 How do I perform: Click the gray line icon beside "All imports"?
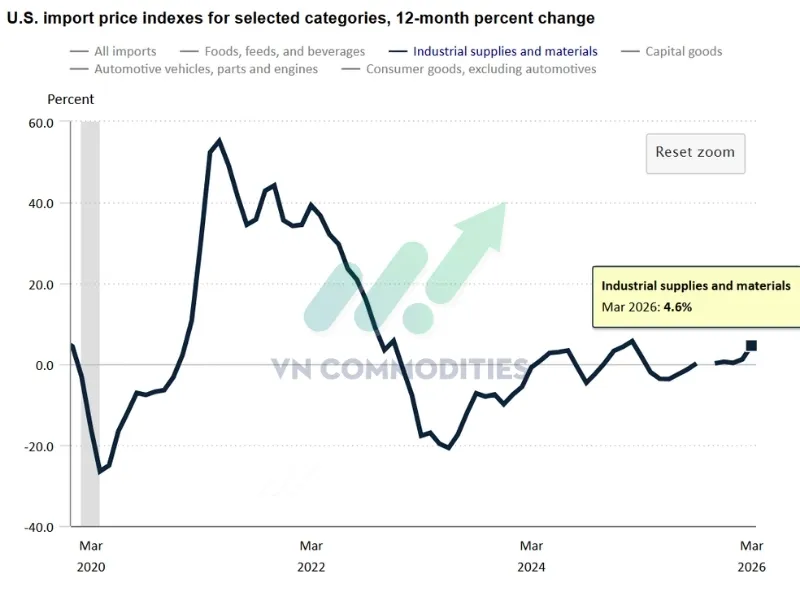78,51
